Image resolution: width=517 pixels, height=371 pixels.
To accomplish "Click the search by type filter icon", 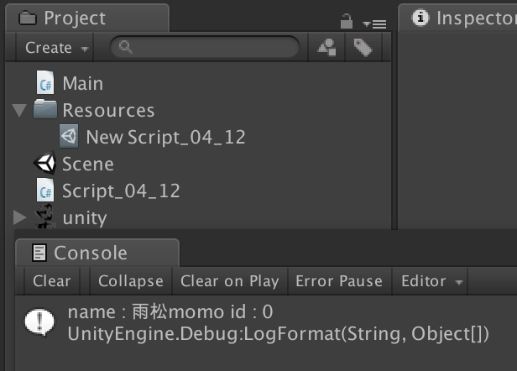I will coord(326,47).
